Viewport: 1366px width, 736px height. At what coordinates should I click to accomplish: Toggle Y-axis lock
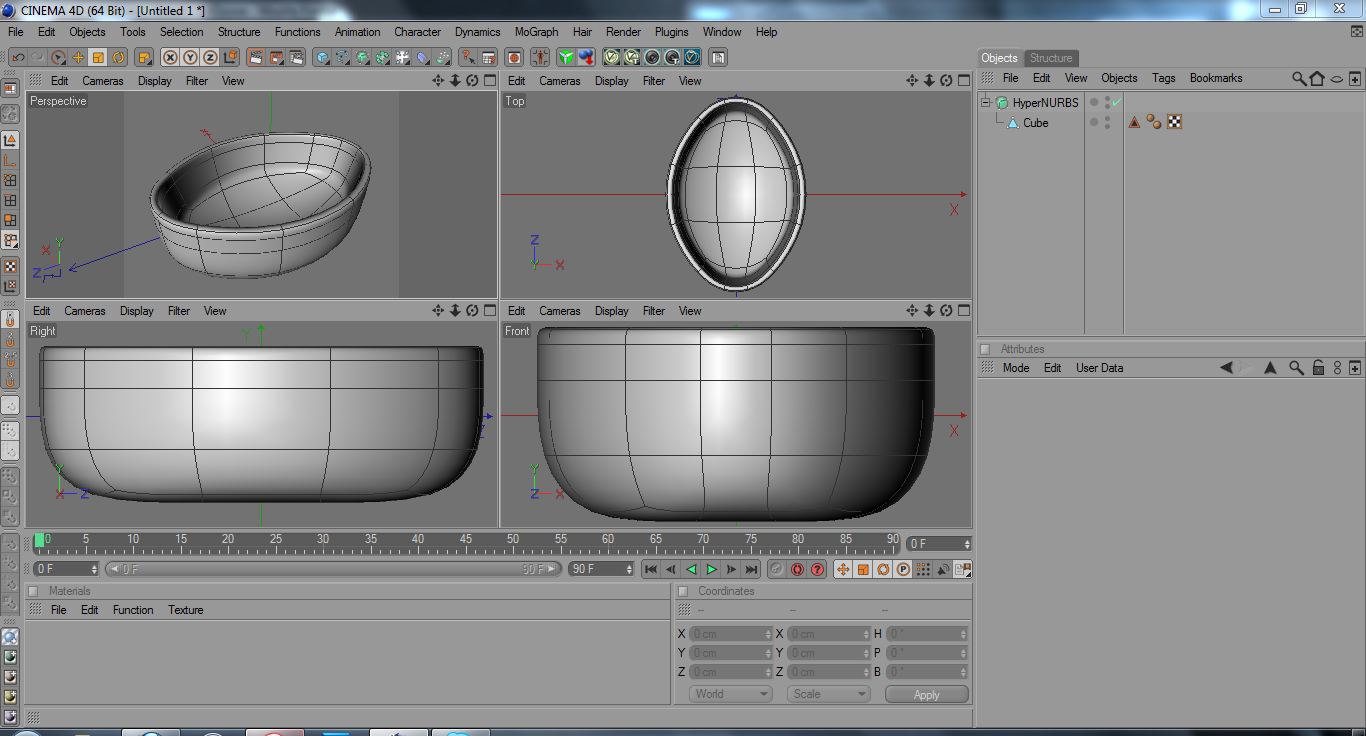[190, 57]
